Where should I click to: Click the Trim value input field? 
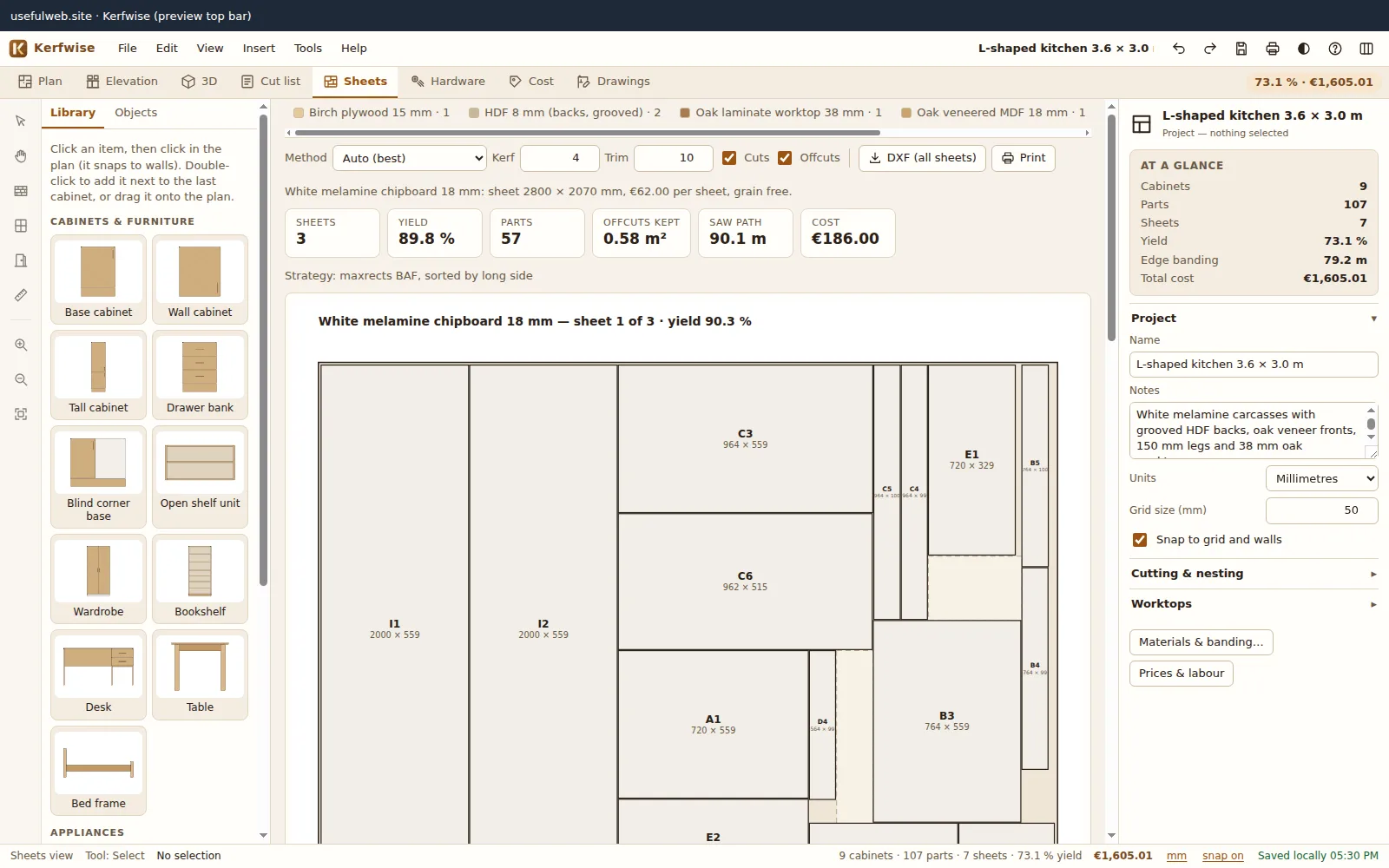(x=674, y=158)
